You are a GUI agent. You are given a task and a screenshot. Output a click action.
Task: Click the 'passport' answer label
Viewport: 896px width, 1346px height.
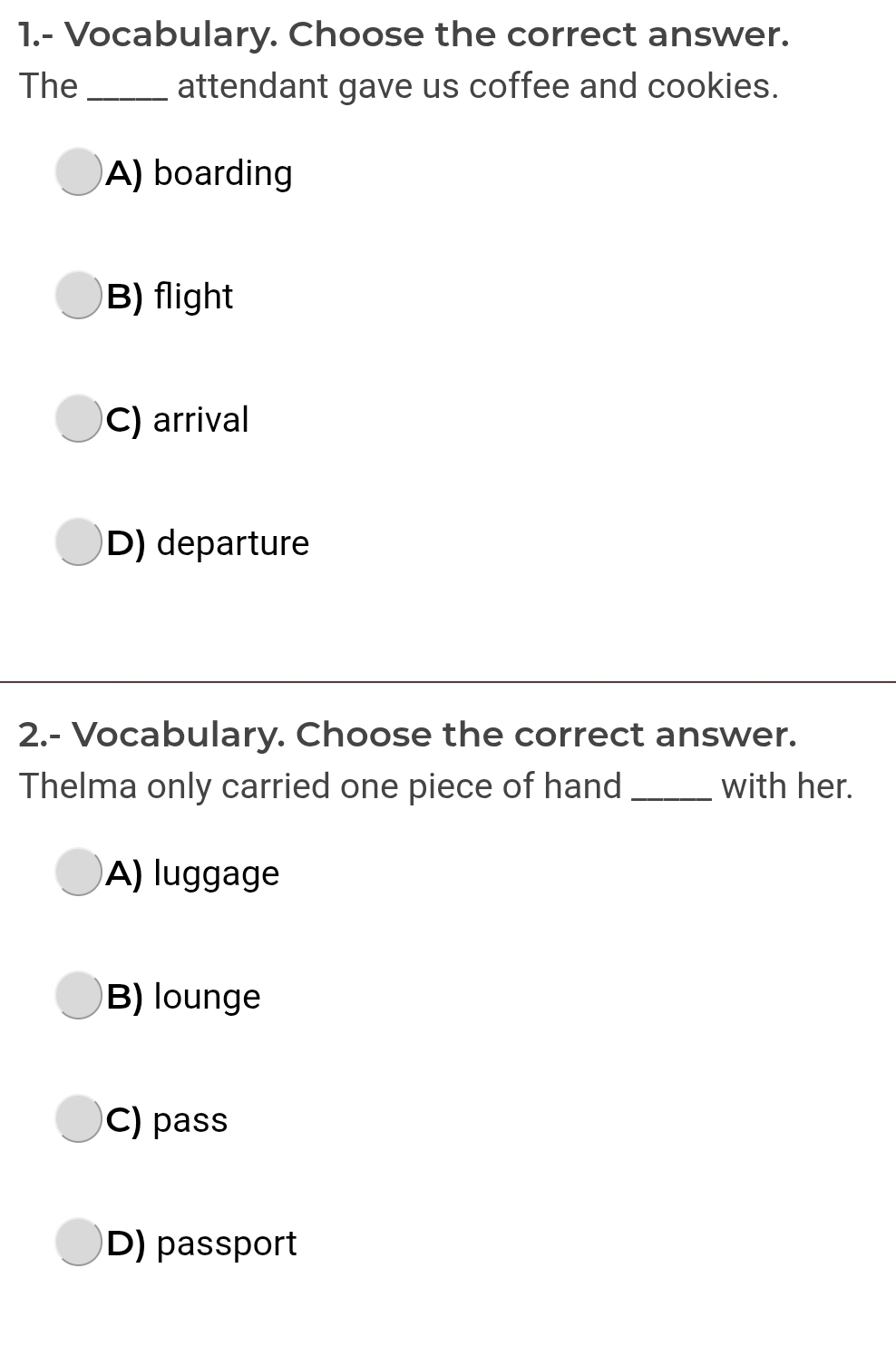201,1244
